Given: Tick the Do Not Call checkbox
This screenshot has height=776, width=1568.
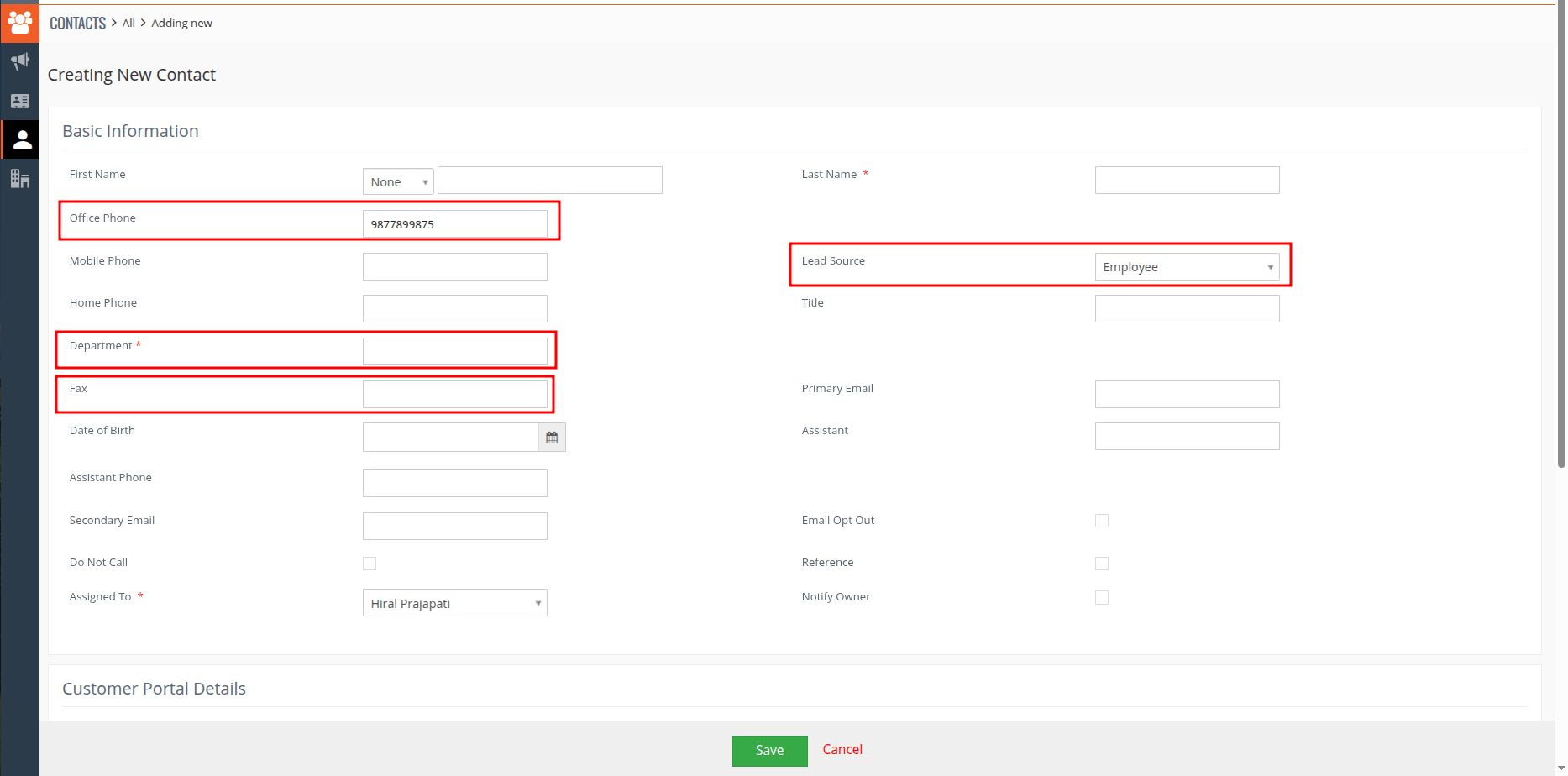Looking at the screenshot, I should [370, 564].
